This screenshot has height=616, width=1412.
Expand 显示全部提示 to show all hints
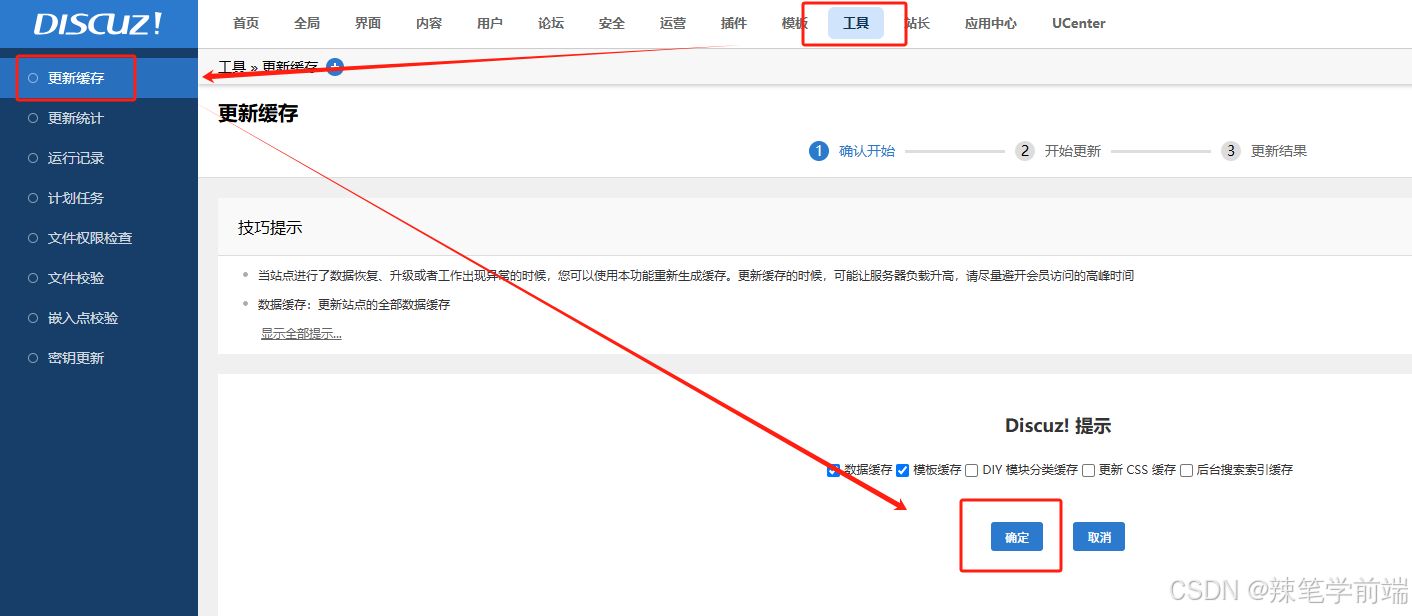point(301,333)
